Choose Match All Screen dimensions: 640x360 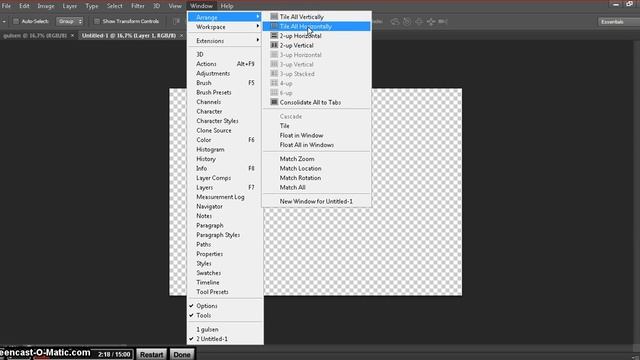pyautogui.click(x=317, y=187)
